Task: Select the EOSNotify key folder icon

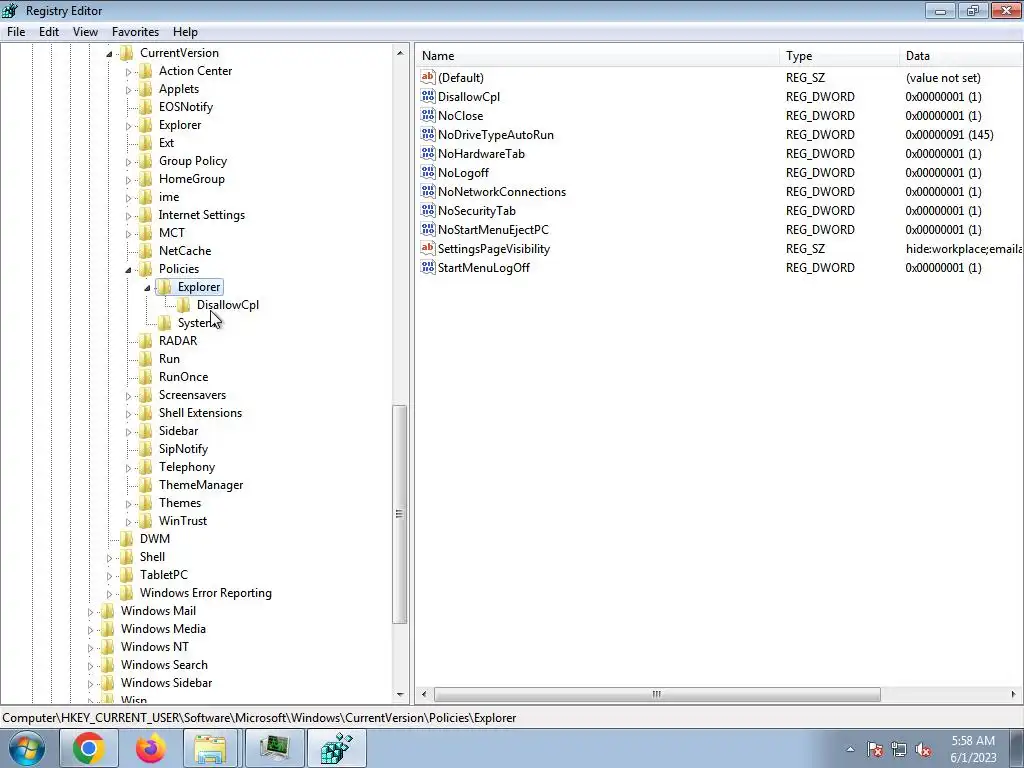Action: (146, 107)
